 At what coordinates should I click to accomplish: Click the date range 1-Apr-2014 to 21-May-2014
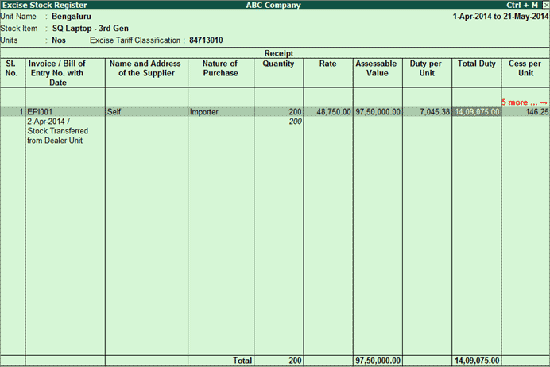click(x=501, y=16)
